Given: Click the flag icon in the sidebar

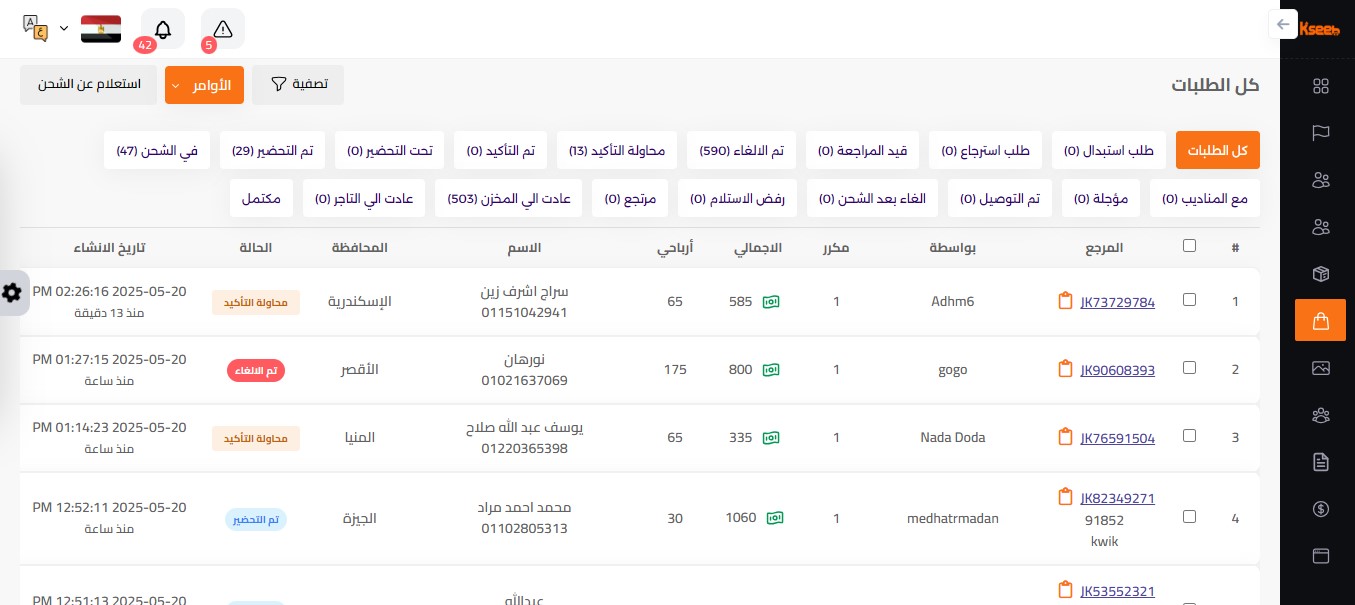Looking at the screenshot, I should click(x=1320, y=132).
